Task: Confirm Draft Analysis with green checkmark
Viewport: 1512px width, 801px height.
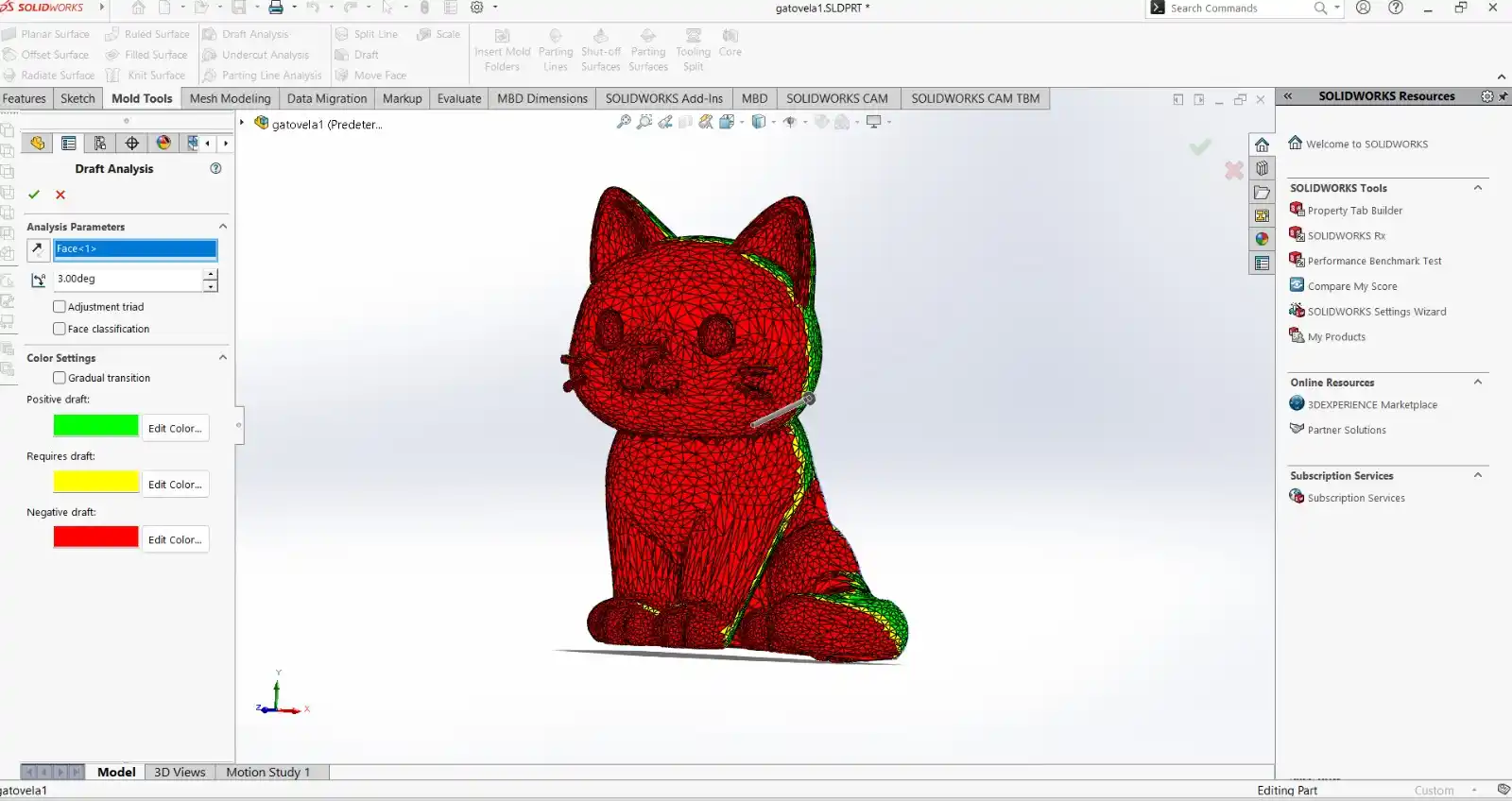Action: point(34,195)
